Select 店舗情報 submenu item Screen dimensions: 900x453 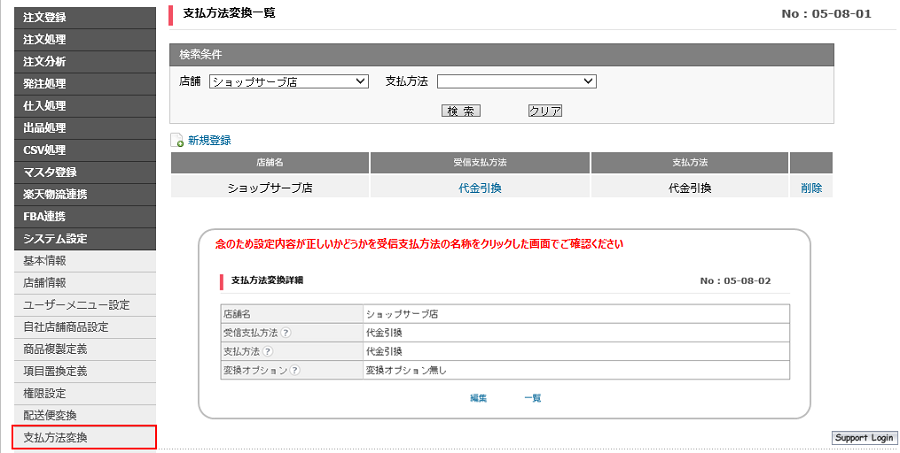click(85, 283)
